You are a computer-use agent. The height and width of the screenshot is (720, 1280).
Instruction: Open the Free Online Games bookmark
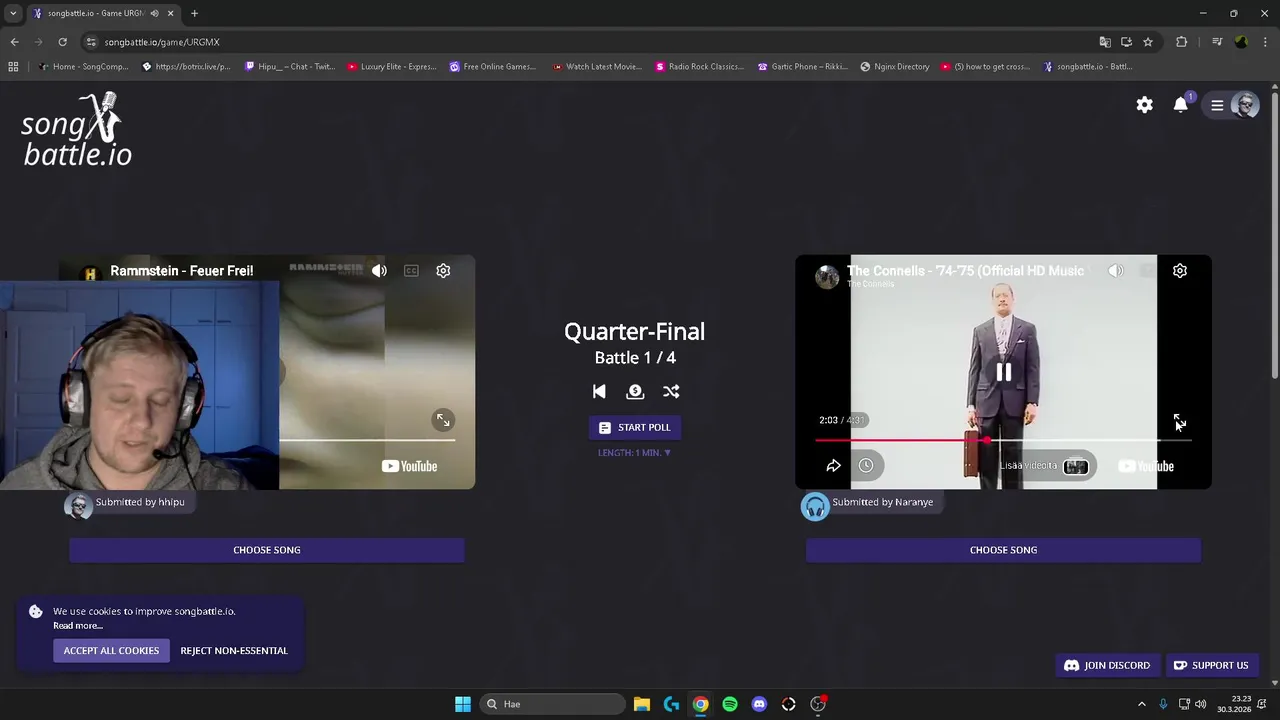click(x=493, y=67)
